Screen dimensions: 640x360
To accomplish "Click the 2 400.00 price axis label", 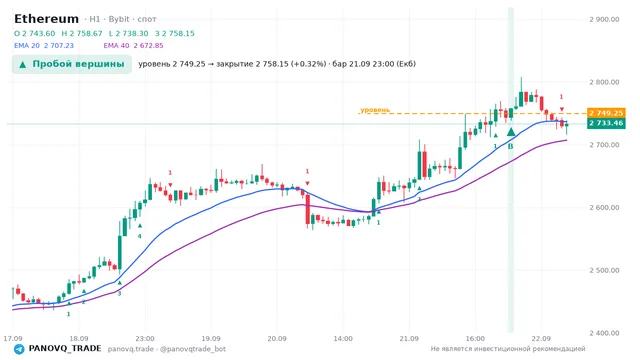I will (604, 333).
